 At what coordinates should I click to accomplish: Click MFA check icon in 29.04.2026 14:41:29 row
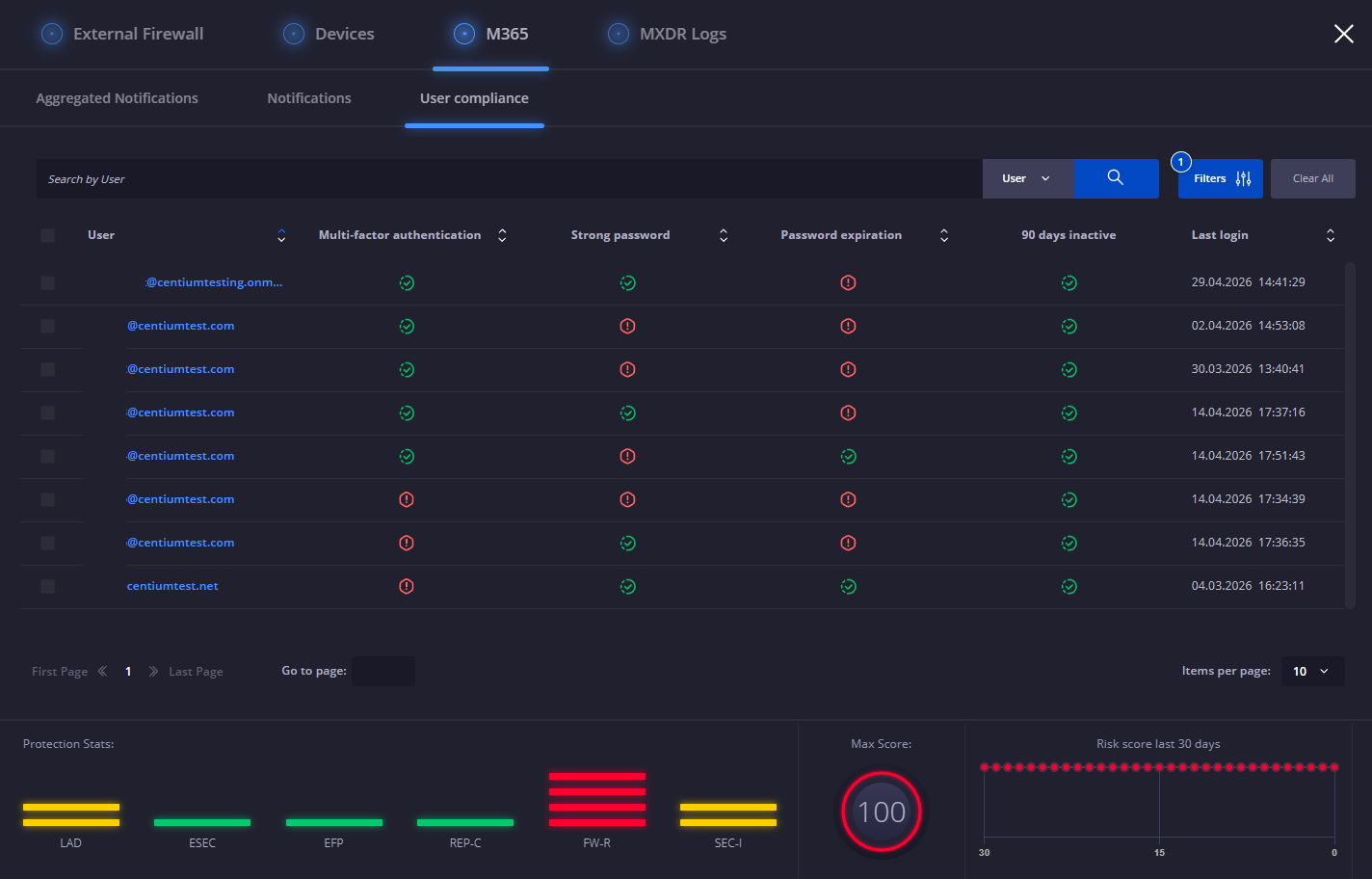(x=407, y=282)
